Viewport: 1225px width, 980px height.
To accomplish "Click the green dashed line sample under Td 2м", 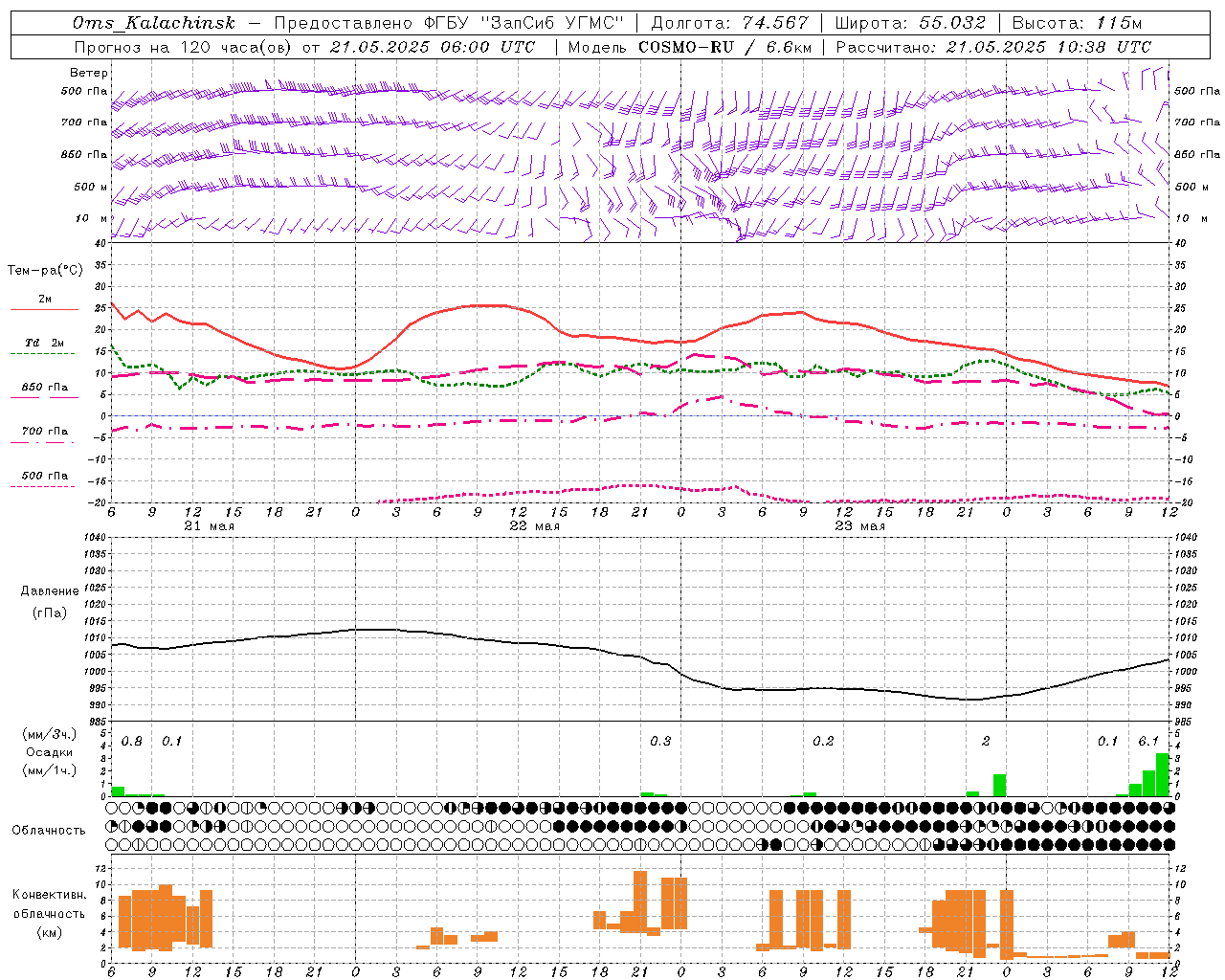I will (x=42, y=353).
